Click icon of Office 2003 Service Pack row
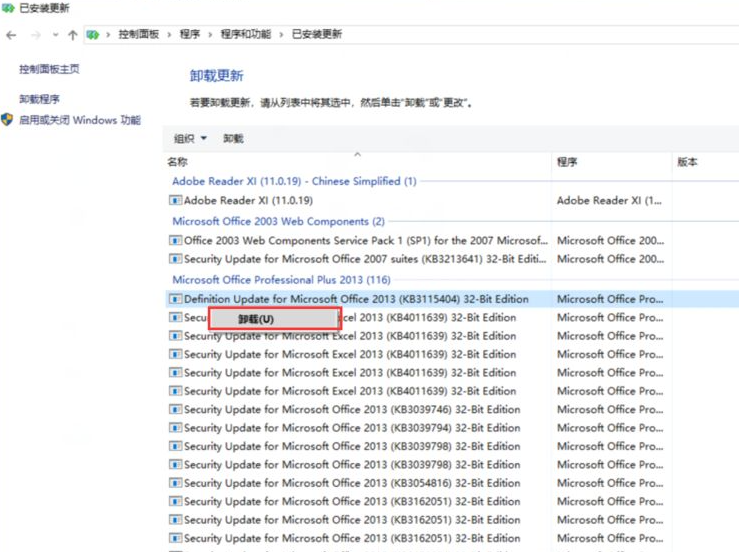 [175, 241]
